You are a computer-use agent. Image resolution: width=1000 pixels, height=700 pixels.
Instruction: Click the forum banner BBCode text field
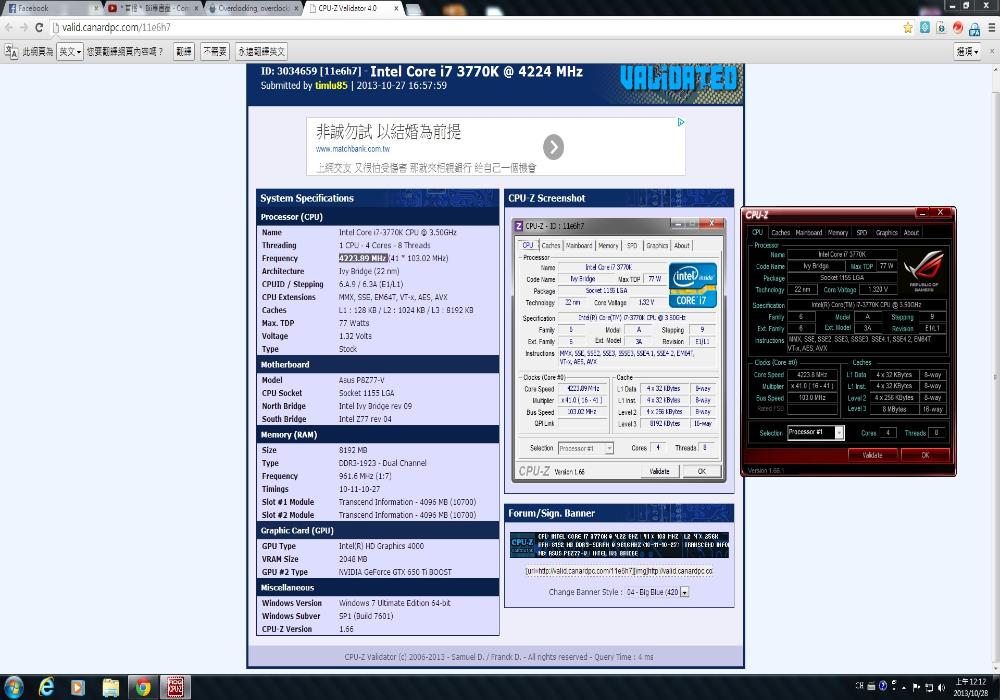pyautogui.click(x=619, y=571)
